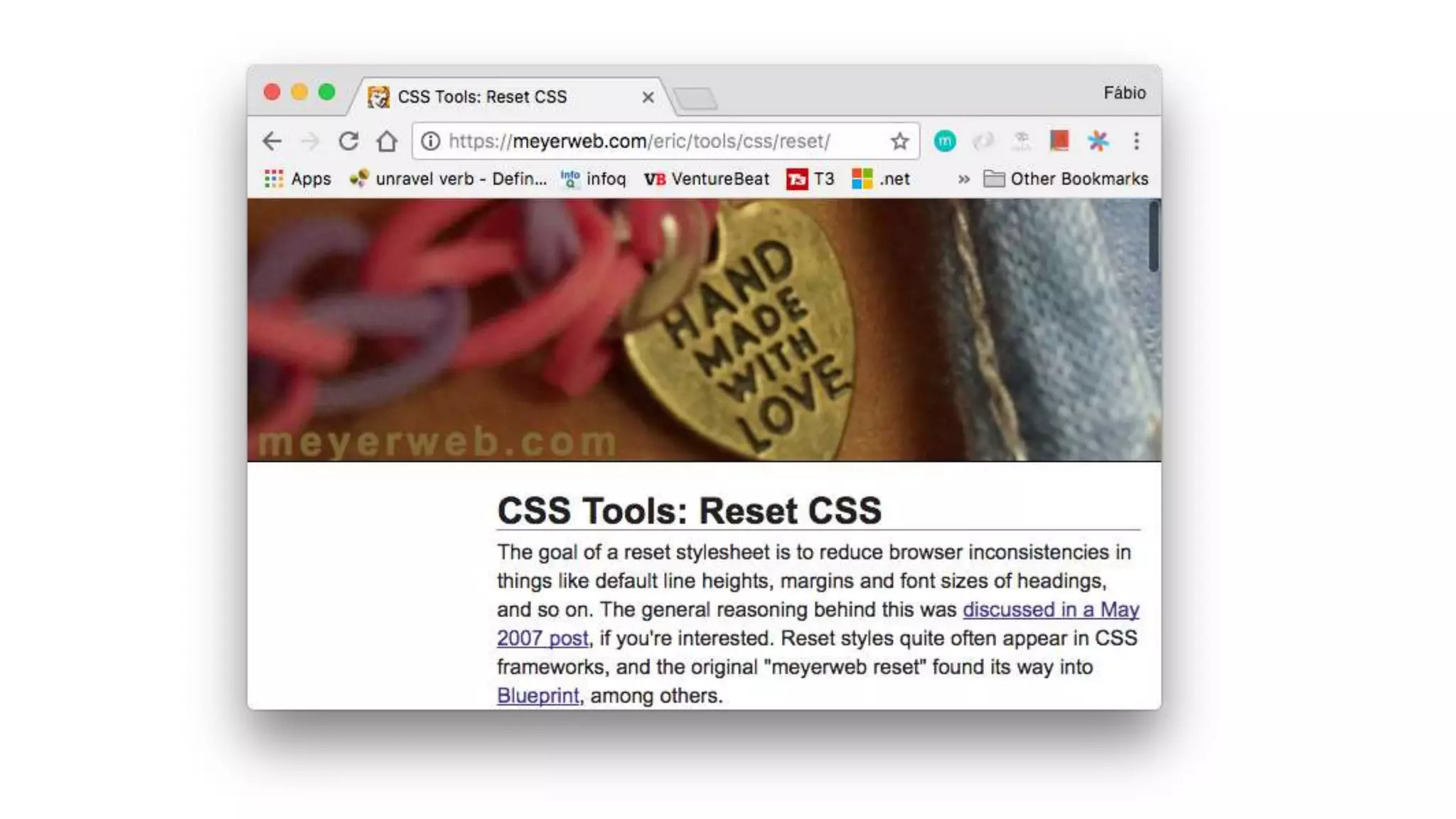Viewport: 1456px width, 819px height.
Task: Expand the hidden bookmarks chevron
Action: point(963,179)
